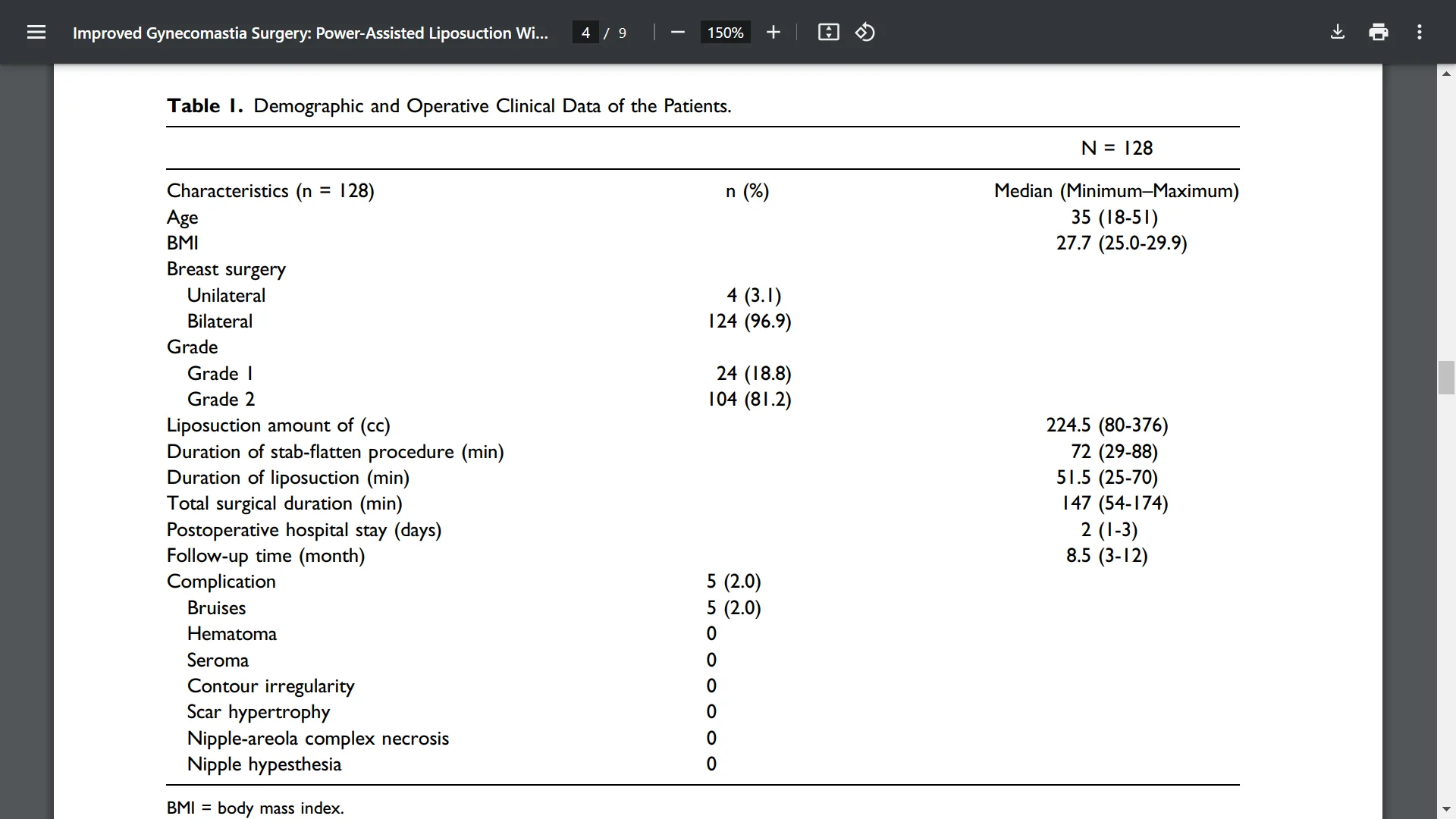This screenshot has width=1456, height=819.
Task: Click the 'Complication' row label
Action: [x=221, y=582]
